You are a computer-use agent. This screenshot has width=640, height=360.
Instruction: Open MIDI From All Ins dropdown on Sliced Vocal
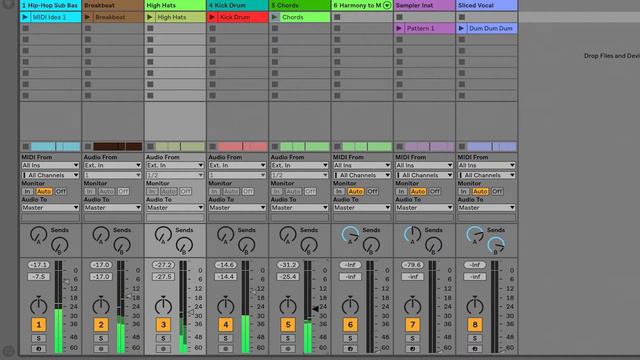[x=487, y=165]
